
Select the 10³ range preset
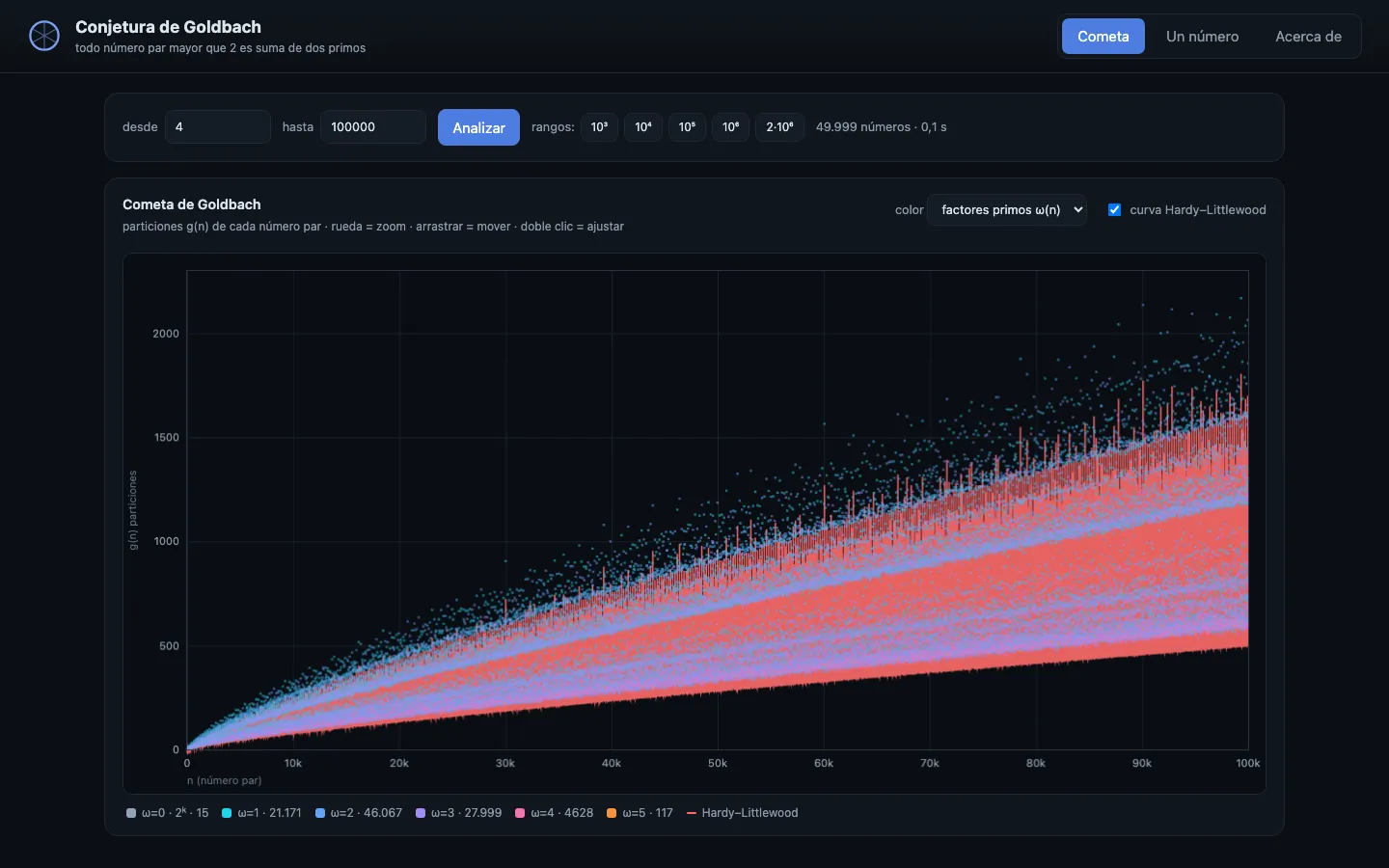(x=599, y=127)
